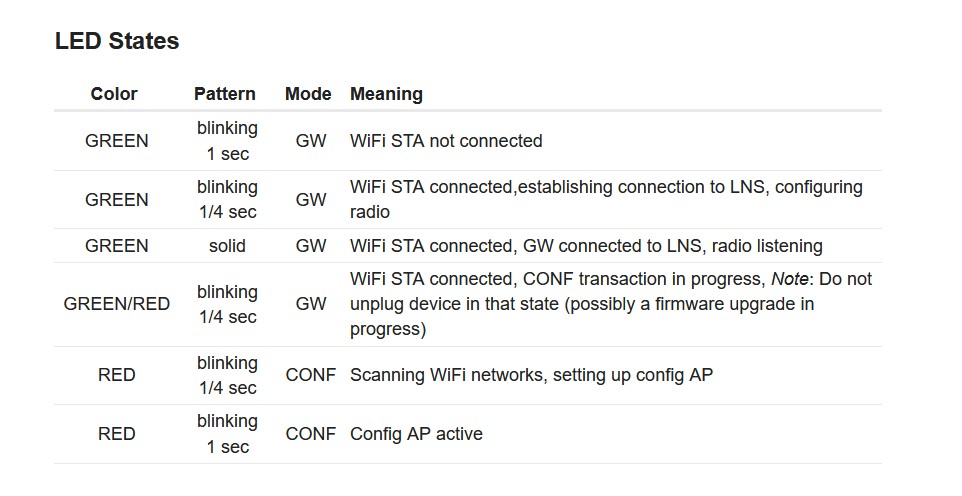Click "Scanning WiFi networks, setting up config AP"
962x496 pixels.
tap(531, 376)
